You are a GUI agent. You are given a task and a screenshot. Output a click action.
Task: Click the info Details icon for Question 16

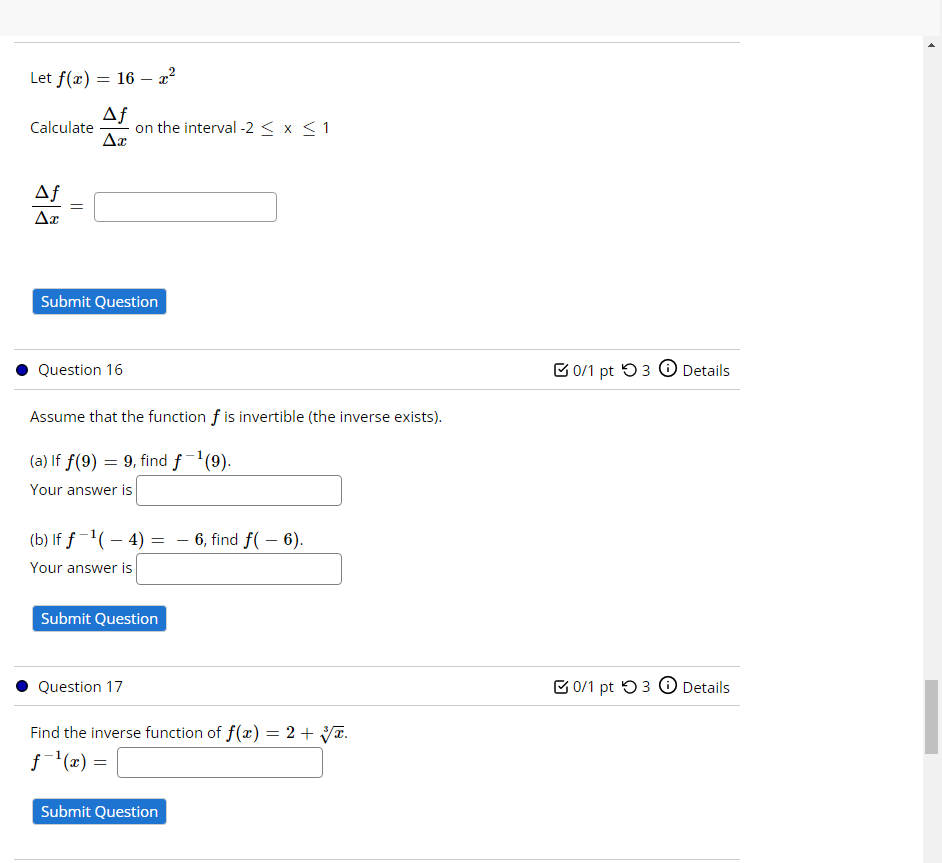667,369
